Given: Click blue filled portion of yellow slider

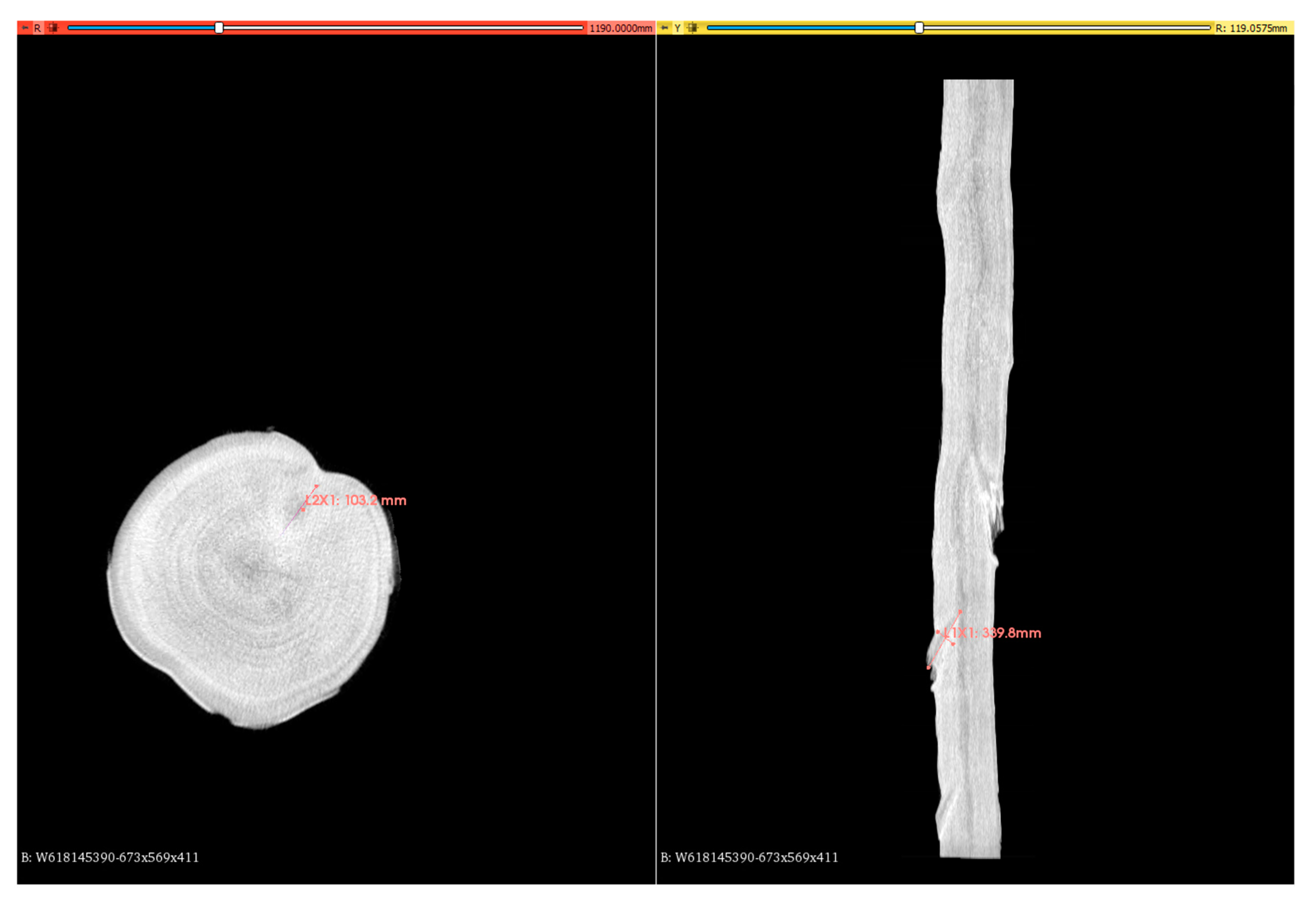Looking at the screenshot, I should [810, 28].
